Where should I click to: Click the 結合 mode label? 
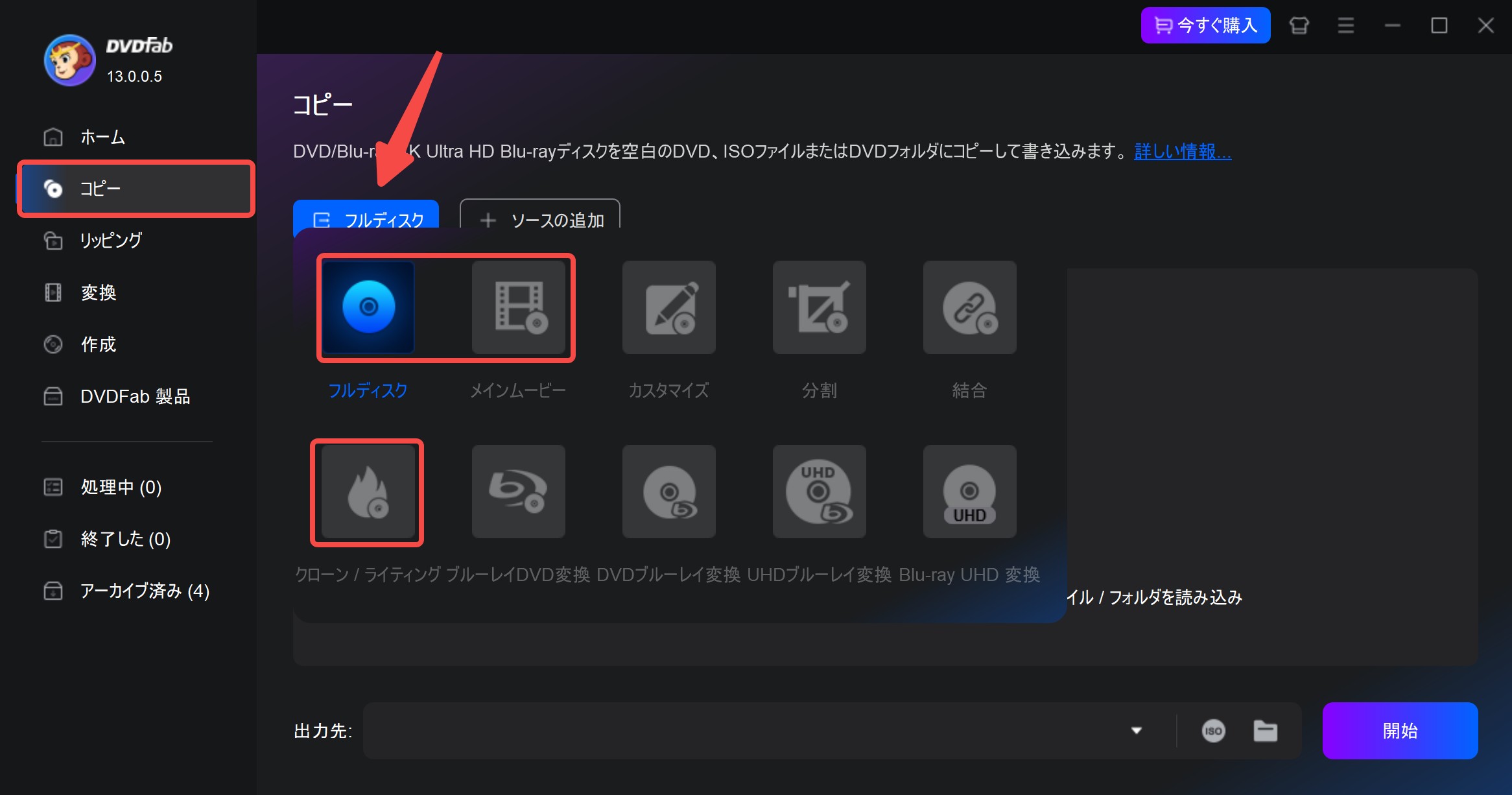point(970,390)
